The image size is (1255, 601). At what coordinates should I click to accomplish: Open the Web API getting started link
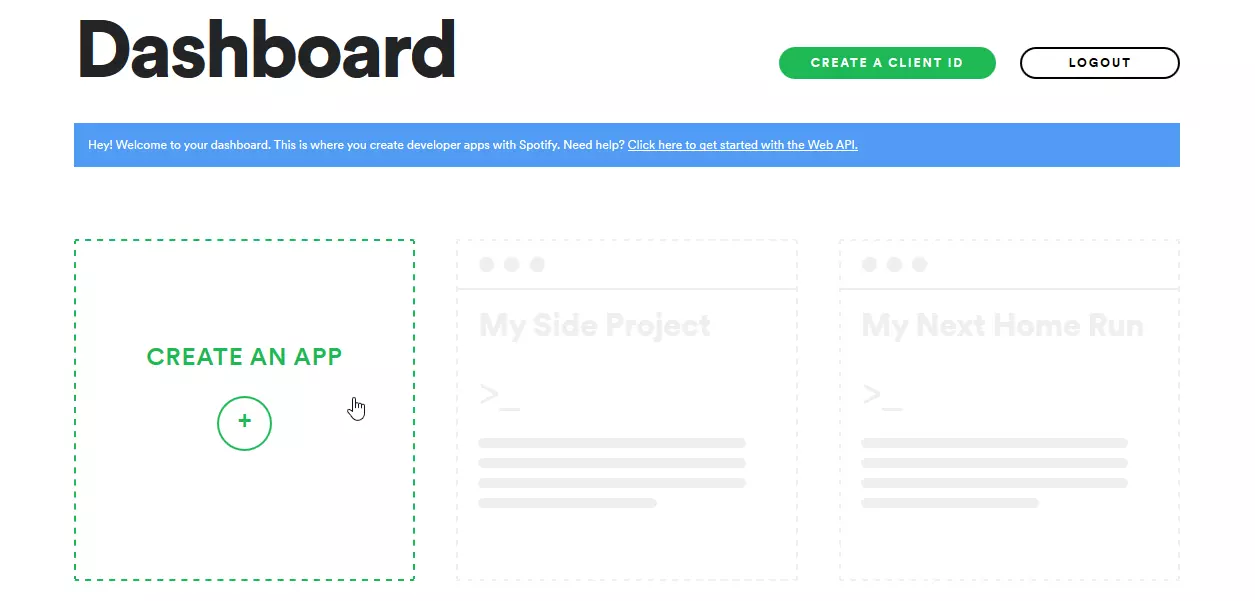[x=742, y=145]
